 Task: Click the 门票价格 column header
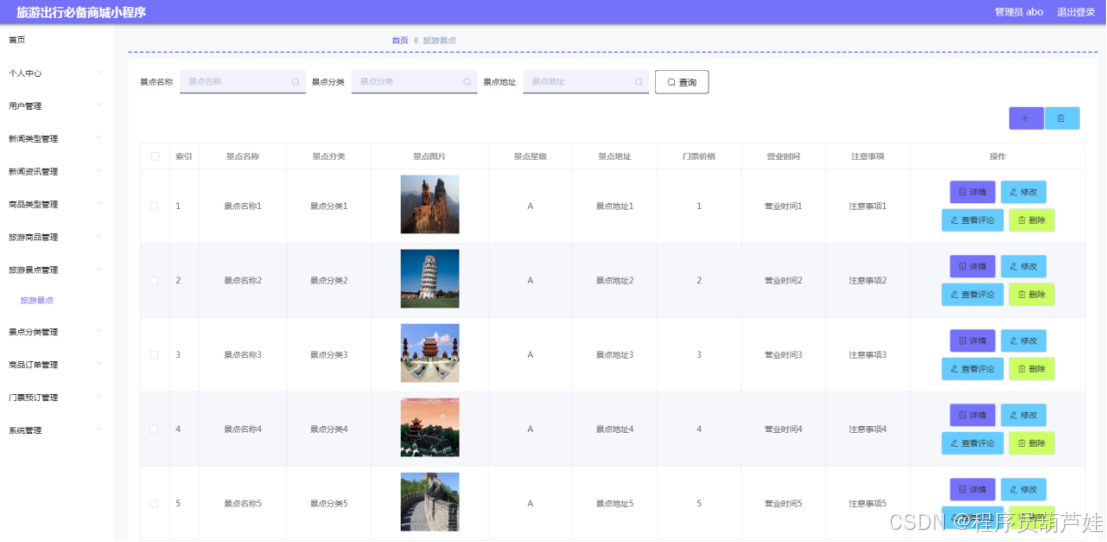click(699, 157)
